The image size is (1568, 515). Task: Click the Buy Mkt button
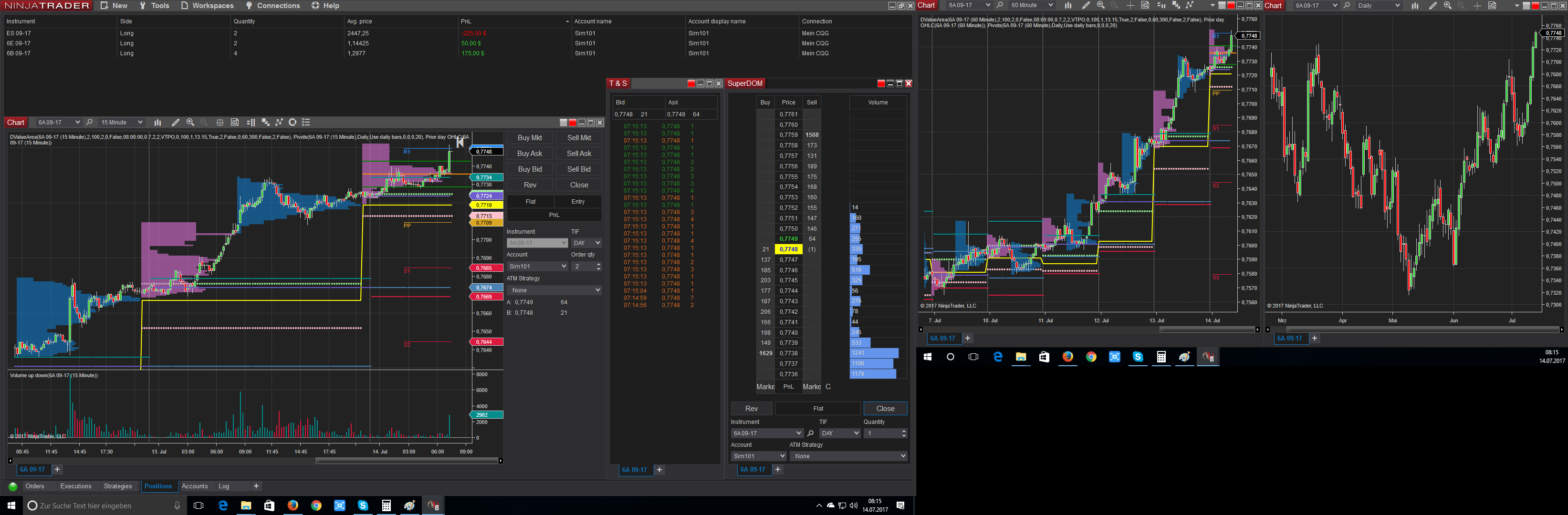point(530,138)
